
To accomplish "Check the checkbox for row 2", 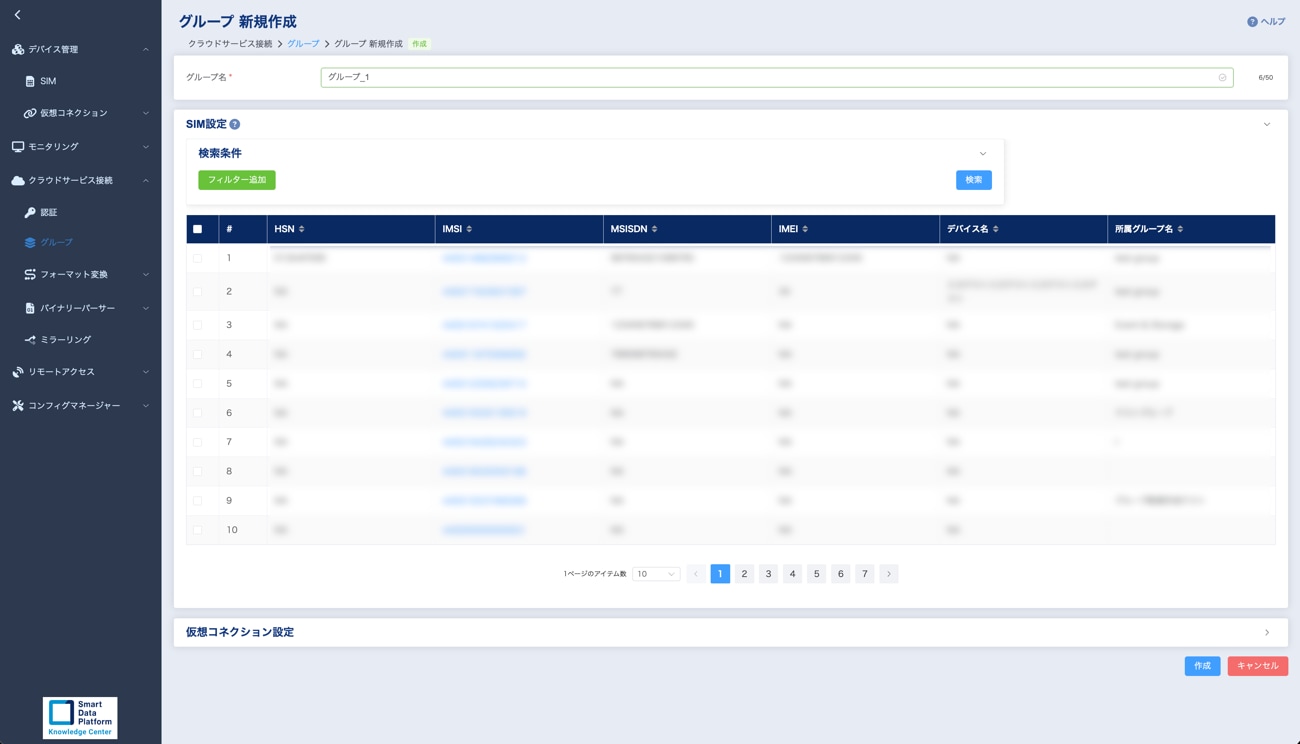I will [198, 292].
